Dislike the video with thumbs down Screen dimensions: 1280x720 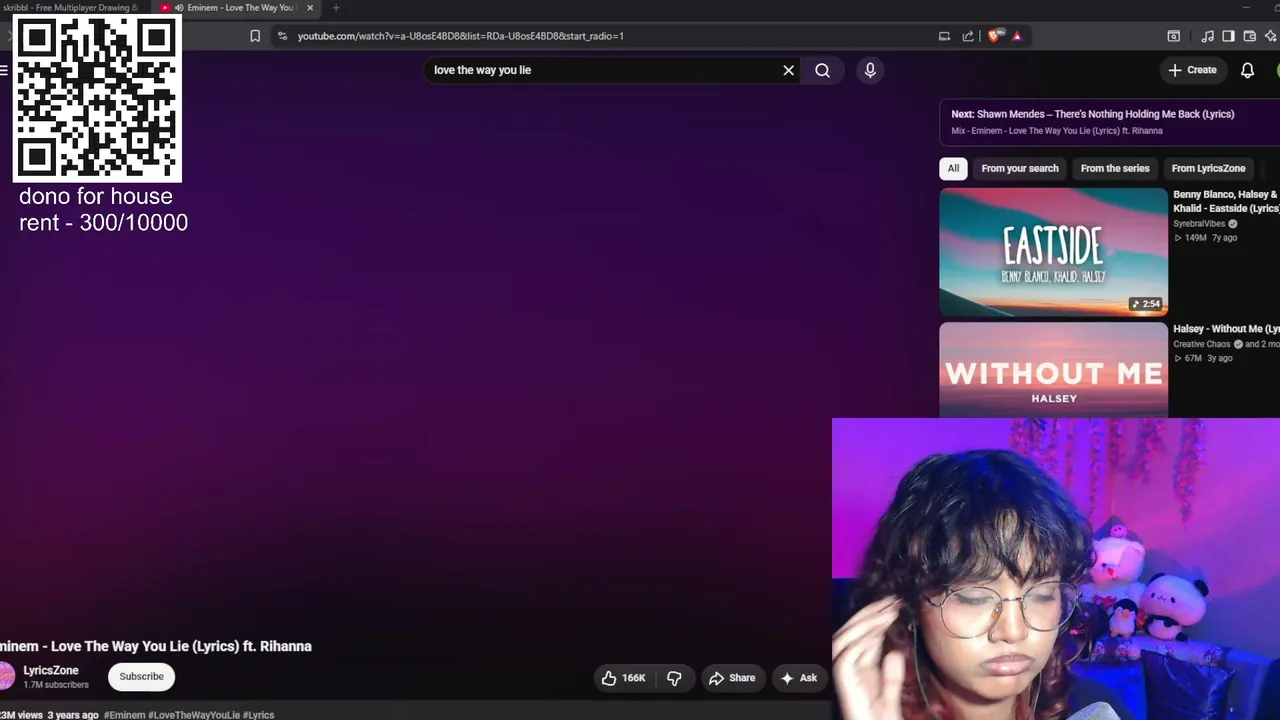point(674,678)
